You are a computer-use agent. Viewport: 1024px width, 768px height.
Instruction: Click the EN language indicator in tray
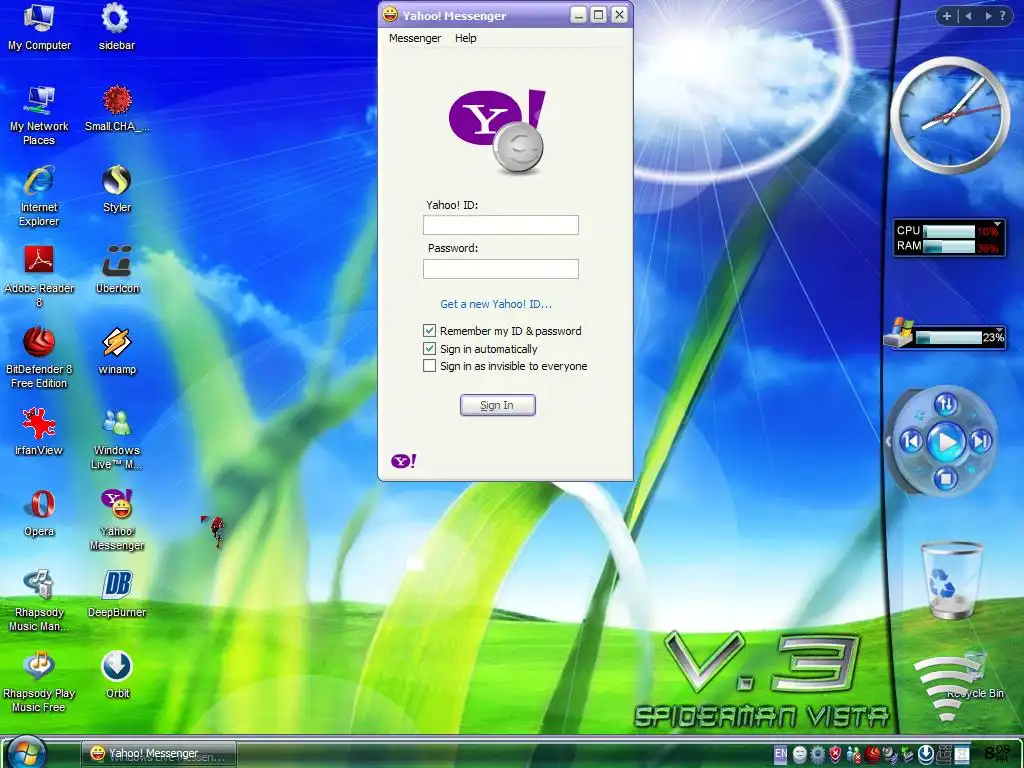[x=780, y=755]
